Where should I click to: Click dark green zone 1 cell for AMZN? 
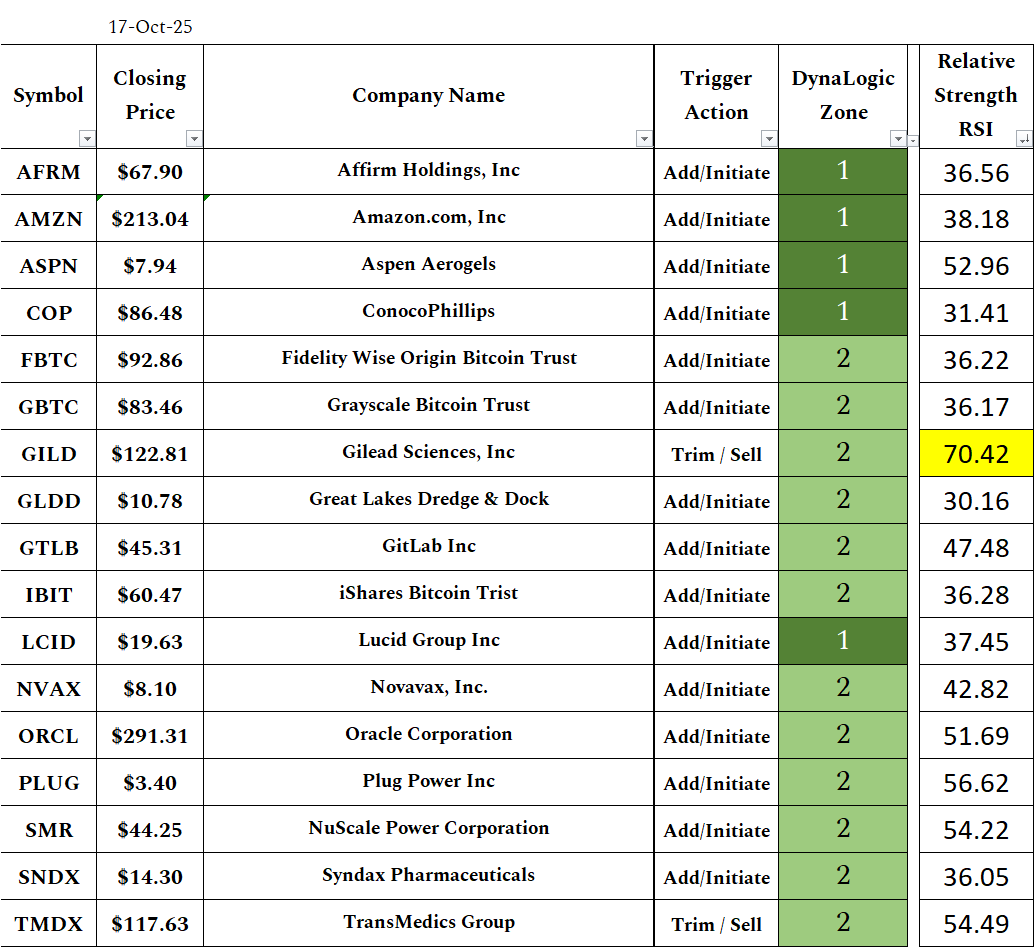click(x=843, y=218)
